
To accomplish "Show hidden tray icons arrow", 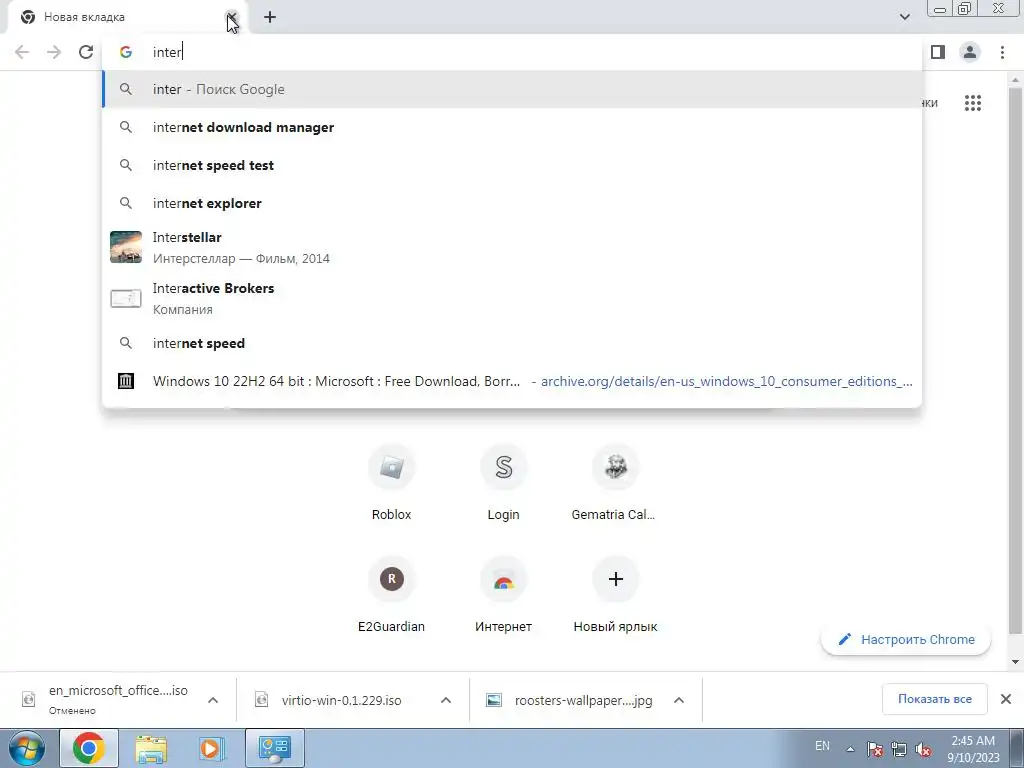I will tap(850, 749).
